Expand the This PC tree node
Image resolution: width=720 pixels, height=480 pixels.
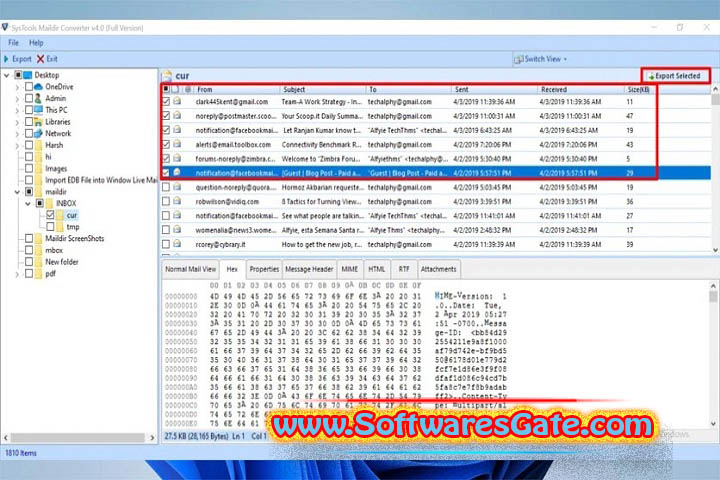point(17,110)
